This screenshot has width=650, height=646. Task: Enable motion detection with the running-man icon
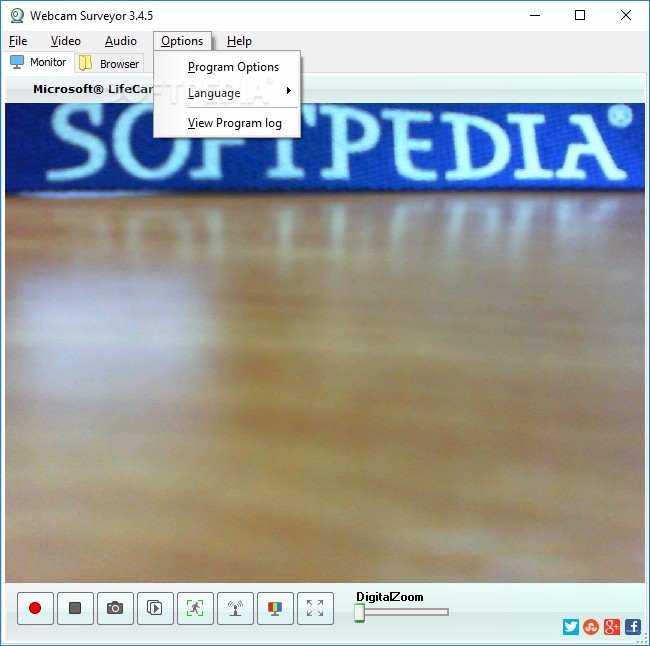tap(195, 608)
